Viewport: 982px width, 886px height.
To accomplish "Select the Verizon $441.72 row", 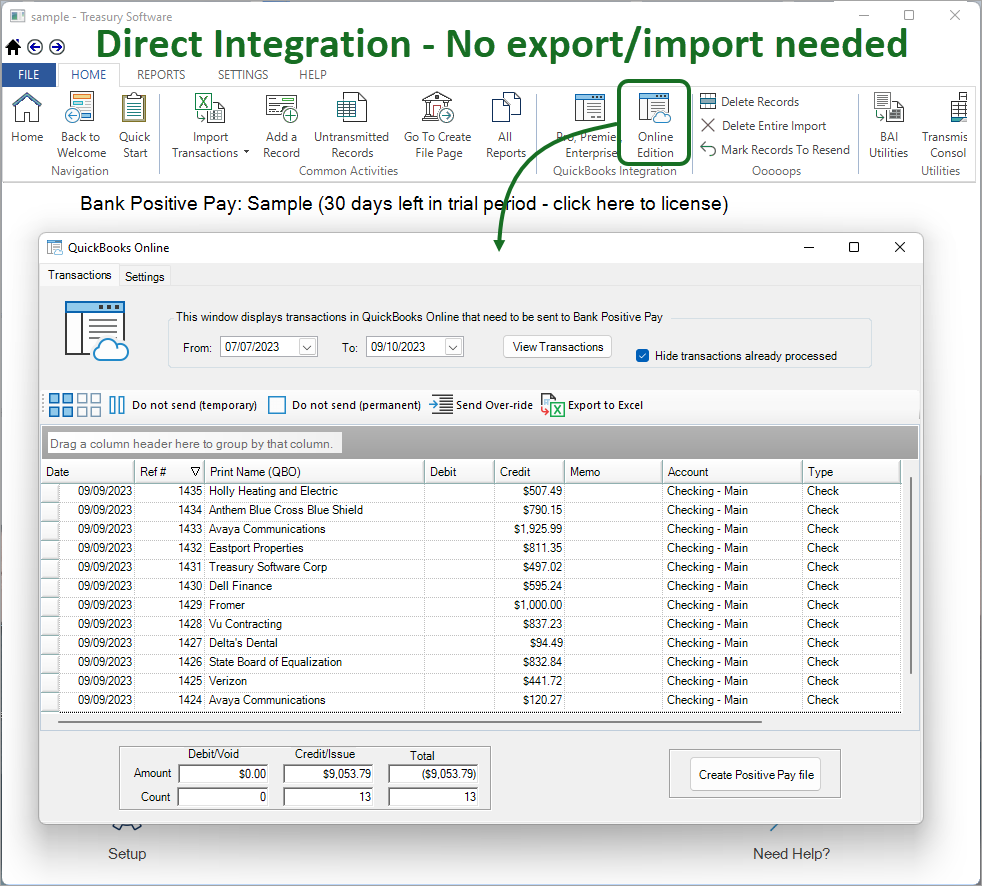I will (x=472, y=681).
